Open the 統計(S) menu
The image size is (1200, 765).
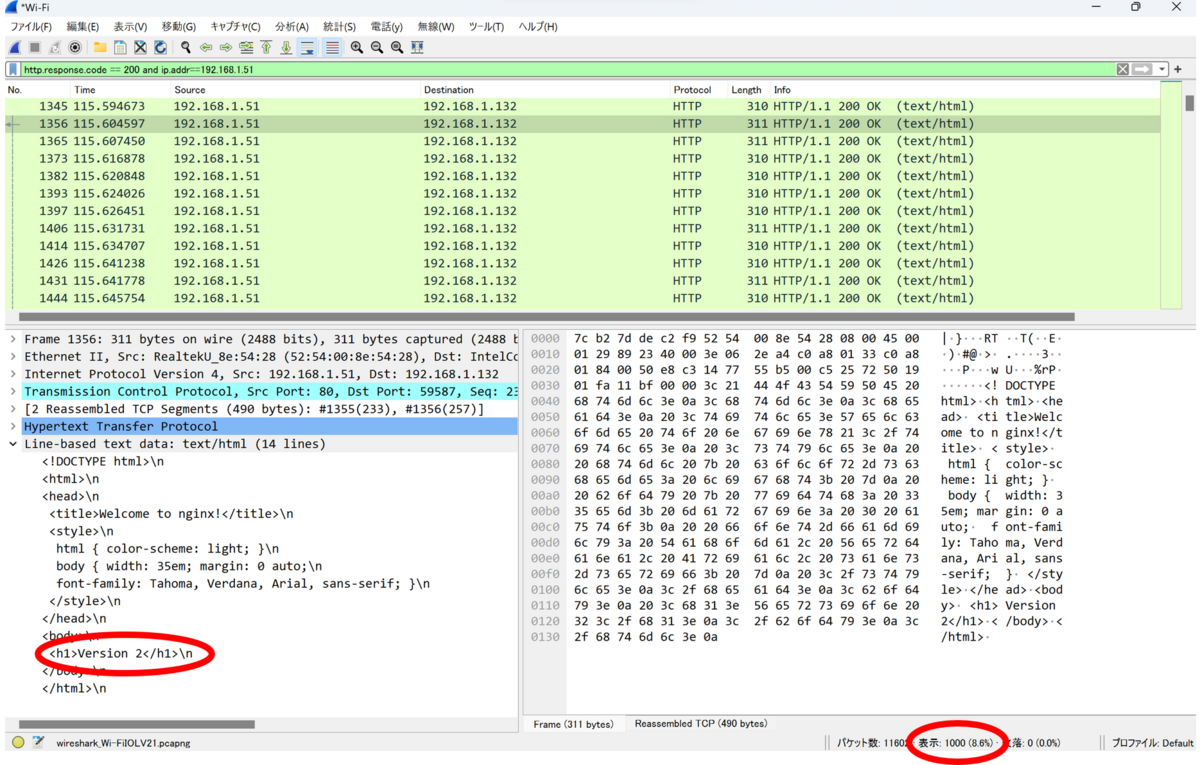point(340,27)
